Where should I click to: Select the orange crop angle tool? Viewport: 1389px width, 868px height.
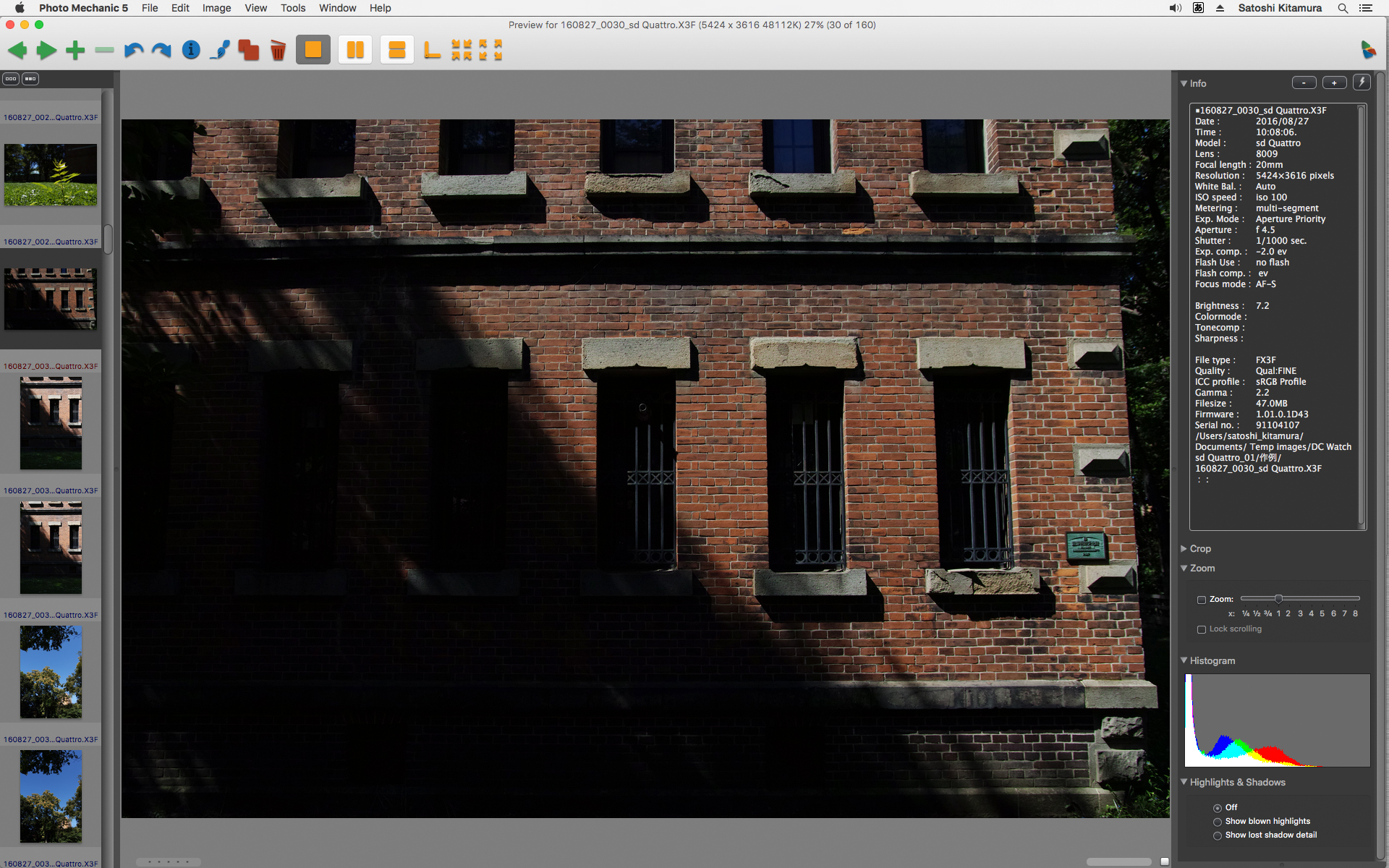click(x=432, y=50)
